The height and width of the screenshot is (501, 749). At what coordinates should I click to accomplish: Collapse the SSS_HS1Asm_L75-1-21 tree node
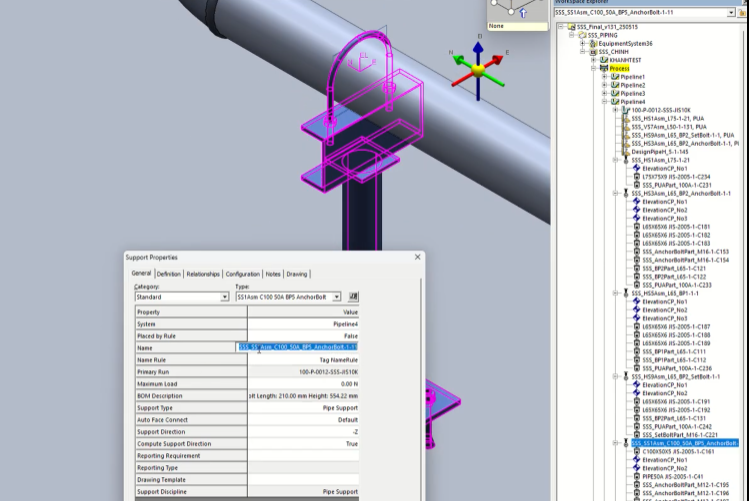click(x=615, y=160)
